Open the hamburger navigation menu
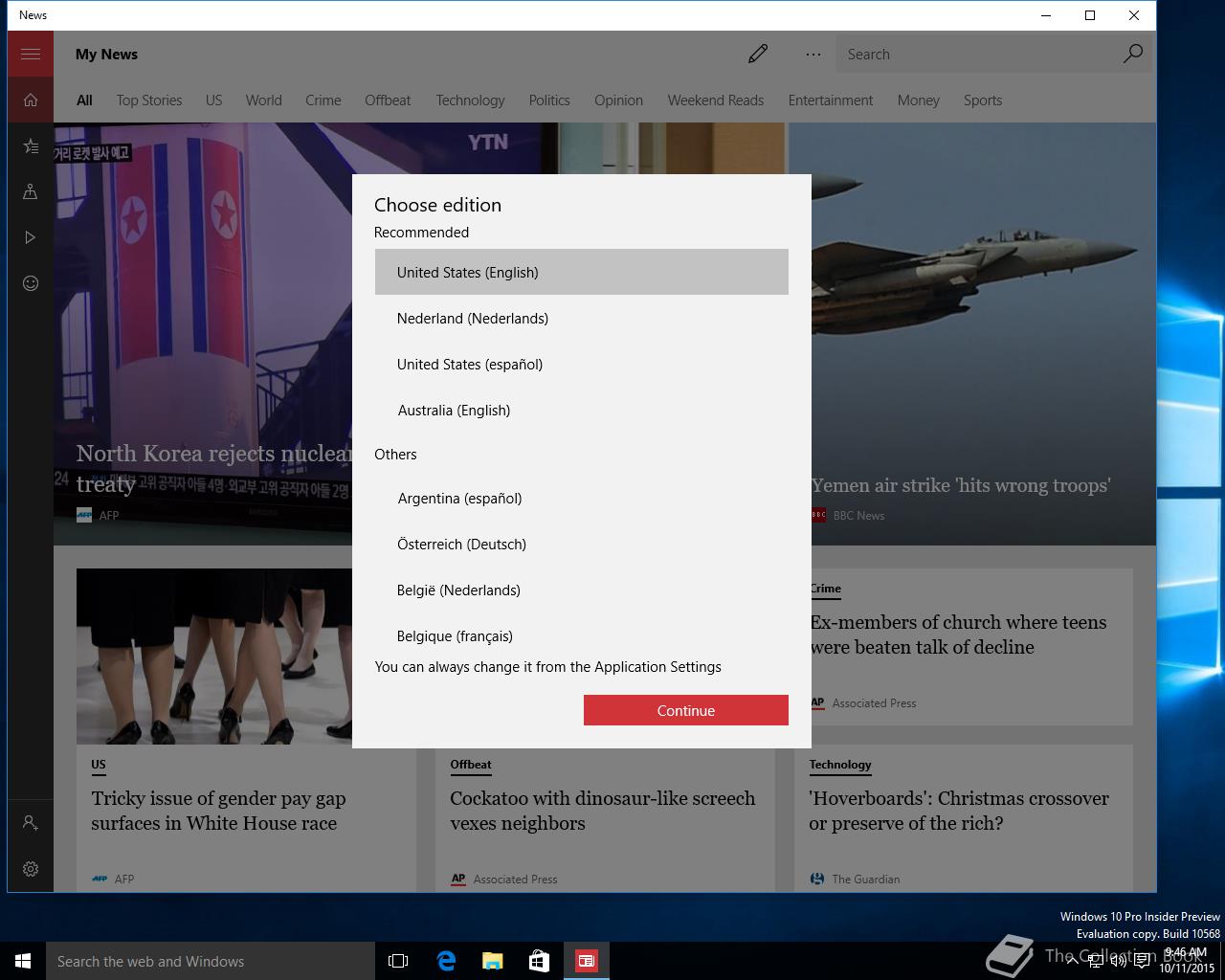Image resolution: width=1225 pixels, height=980 pixels. pyautogui.click(x=31, y=54)
